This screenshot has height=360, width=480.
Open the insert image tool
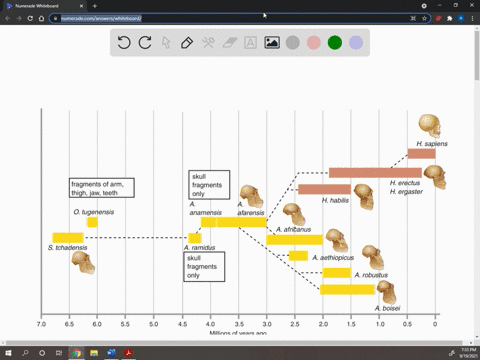pos(272,43)
